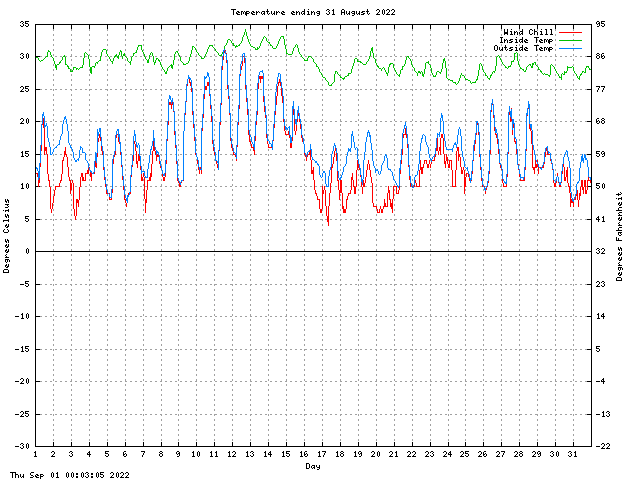Image resolution: width=640 pixels, height=480 pixels.
Task: Click the -10 tick on the Celsius axis
Action: 22,316
